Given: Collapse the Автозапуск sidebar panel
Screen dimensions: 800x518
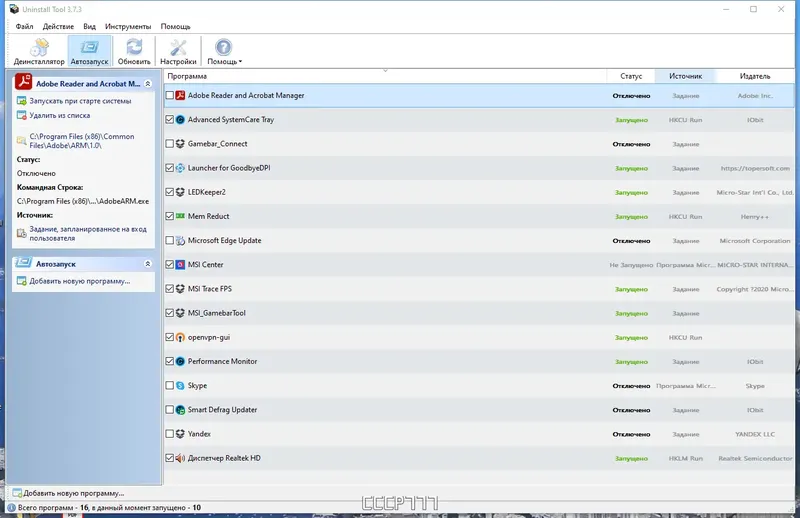Looking at the screenshot, I should [148, 264].
